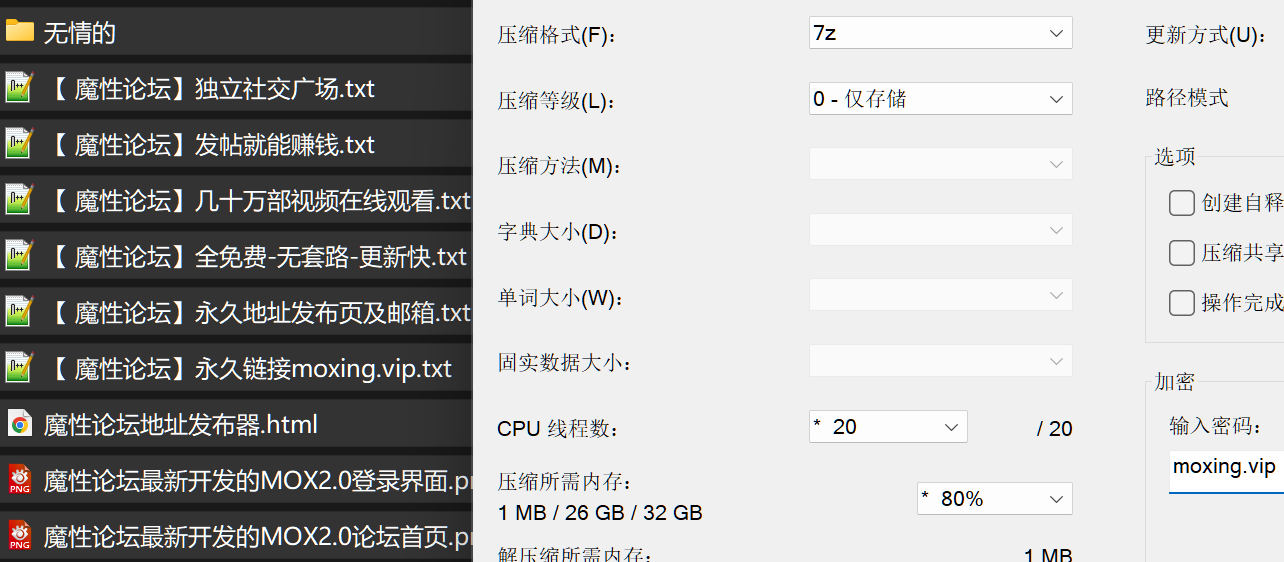Open the 压缩格式 7z dropdown
The height and width of the screenshot is (562, 1284).
click(941, 33)
